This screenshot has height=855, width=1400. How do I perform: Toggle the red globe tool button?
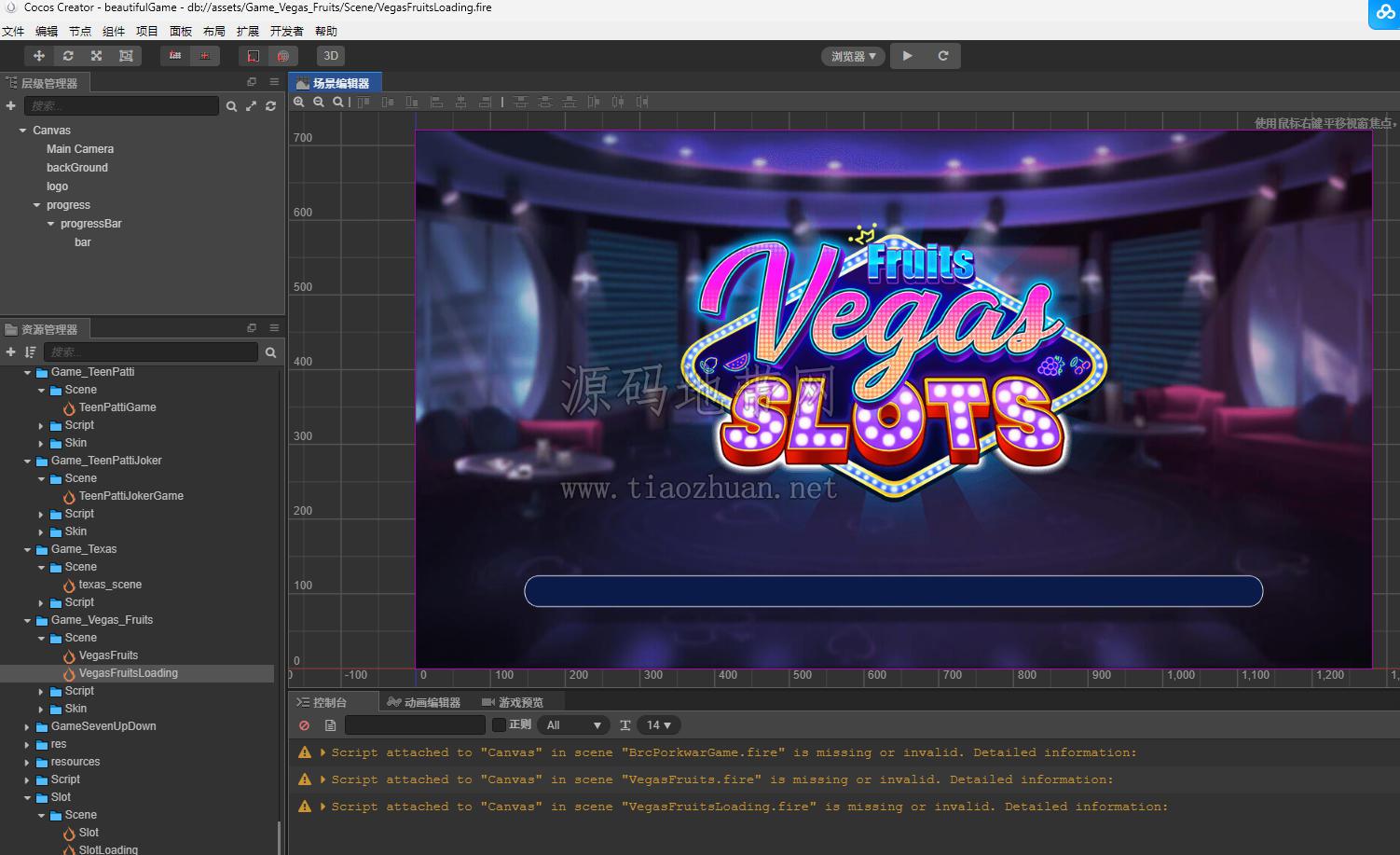pyautogui.click(x=283, y=56)
